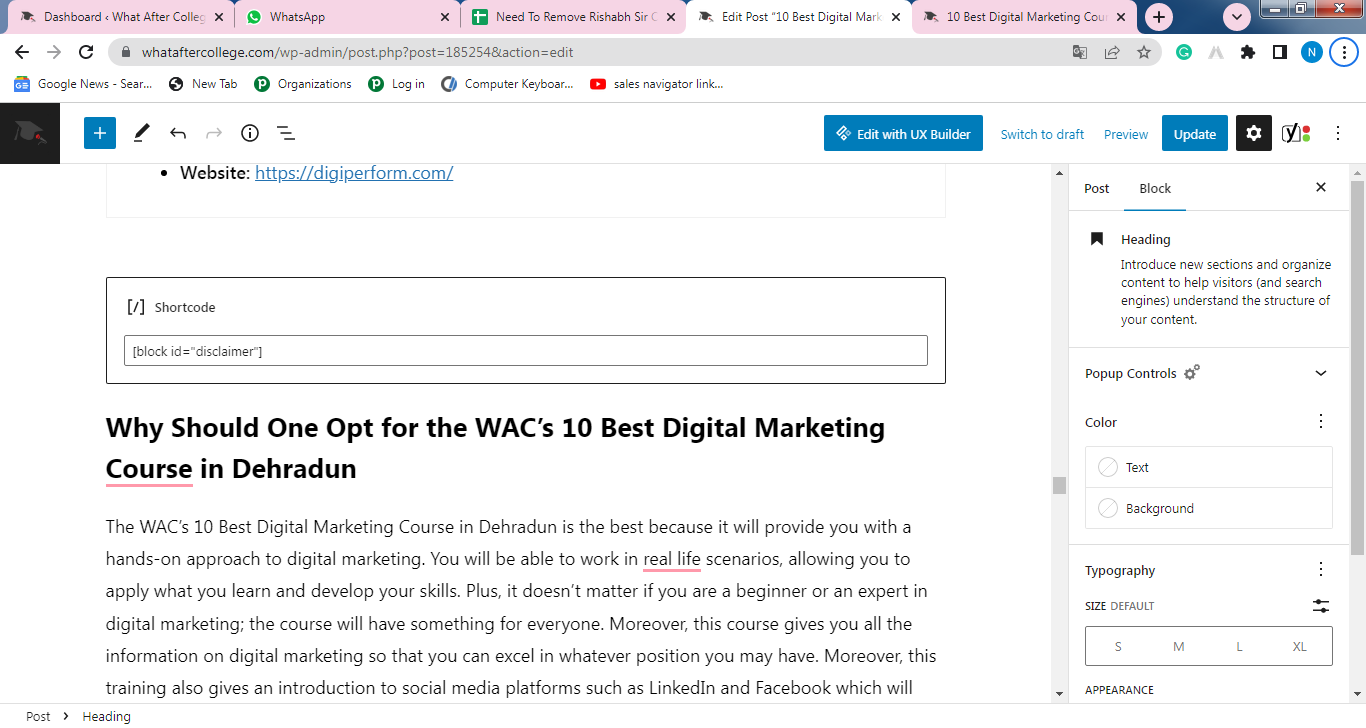Open the Yoast SEO icon
Image resolution: width=1366 pixels, height=728 pixels.
coord(1296,133)
